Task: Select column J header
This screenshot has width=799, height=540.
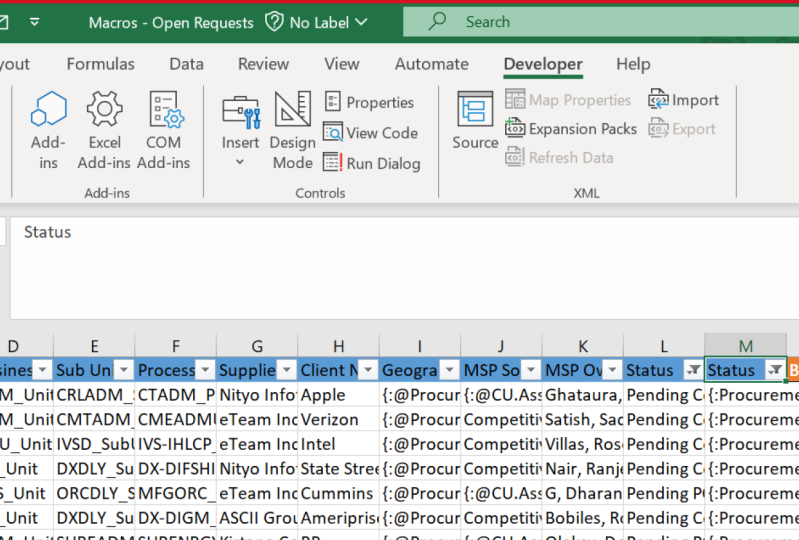Action: point(501,346)
